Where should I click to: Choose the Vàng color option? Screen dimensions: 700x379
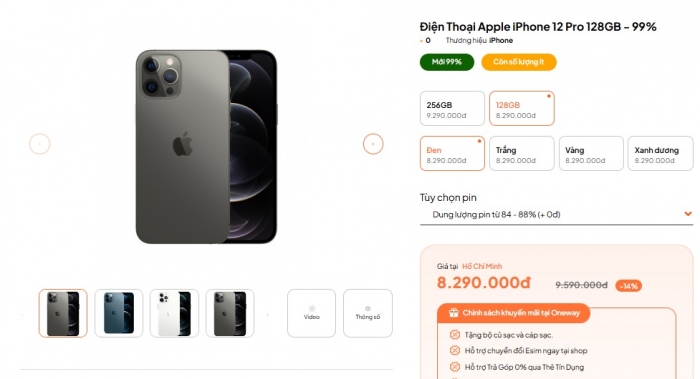tap(591, 154)
